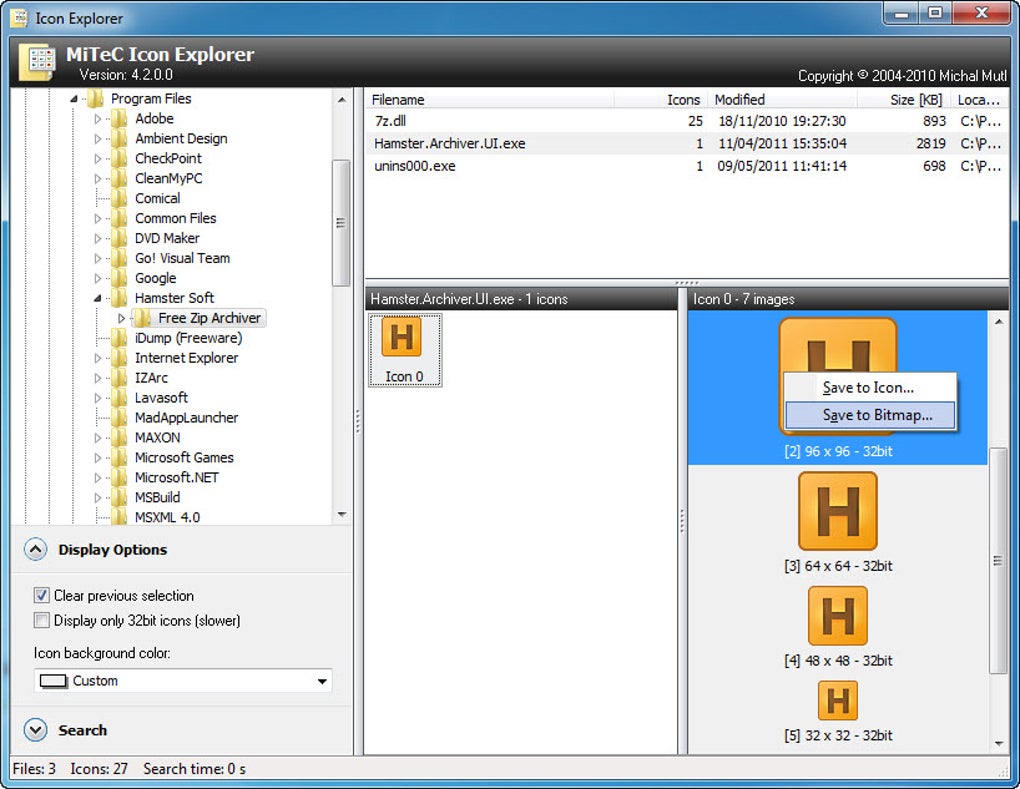Select the Hamster Soft folder label

click(174, 298)
